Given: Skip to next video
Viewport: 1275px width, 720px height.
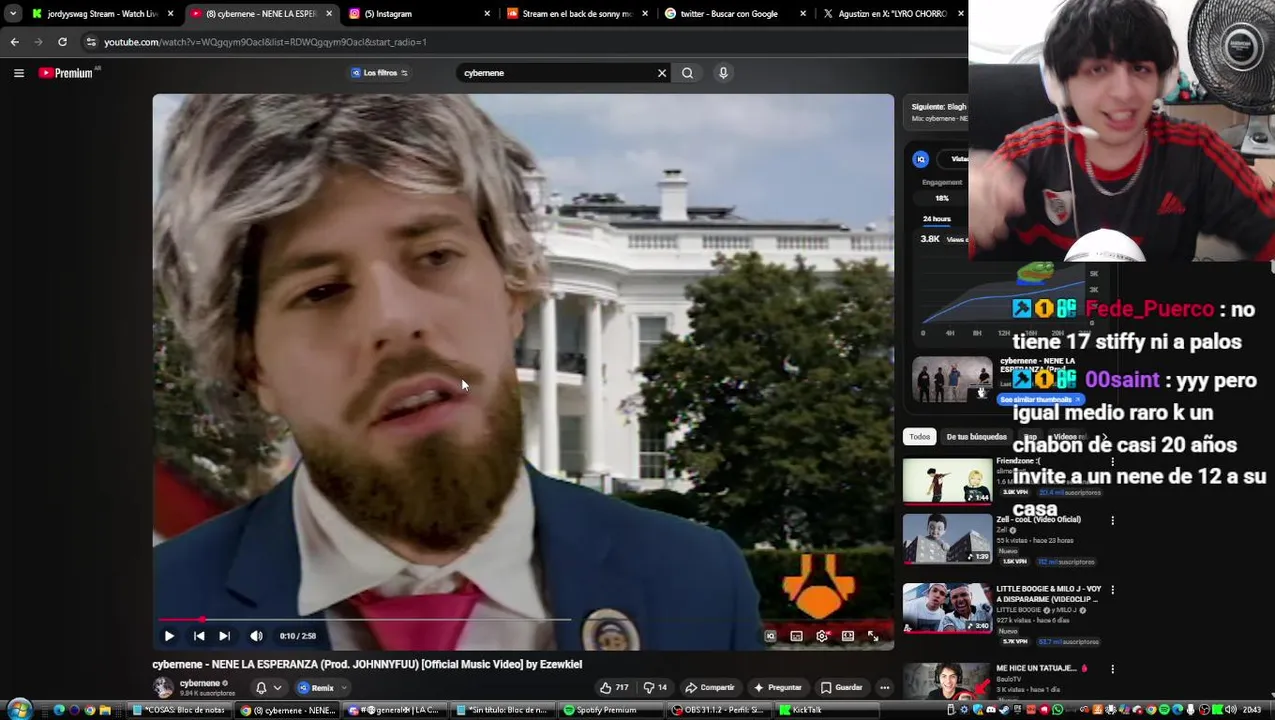Looking at the screenshot, I should pyautogui.click(x=224, y=636).
